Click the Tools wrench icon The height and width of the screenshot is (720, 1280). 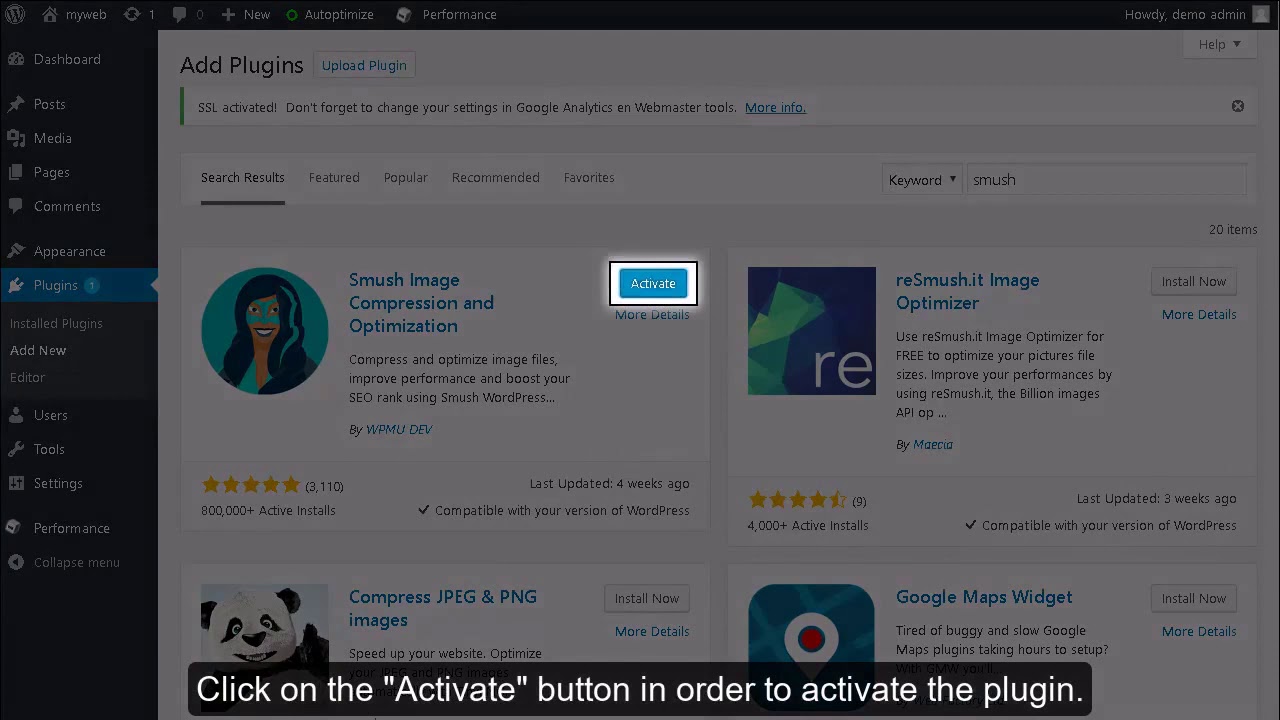pyautogui.click(x=16, y=449)
